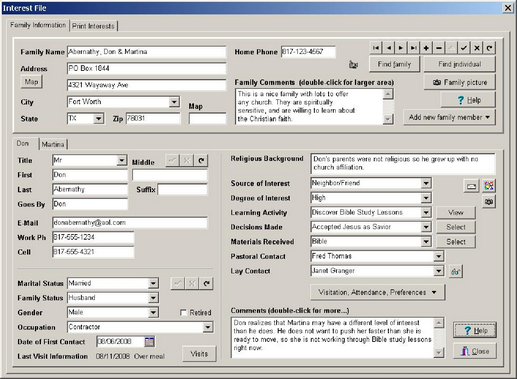
Task: Switch to Print Interests tab
Action: coord(93,26)
